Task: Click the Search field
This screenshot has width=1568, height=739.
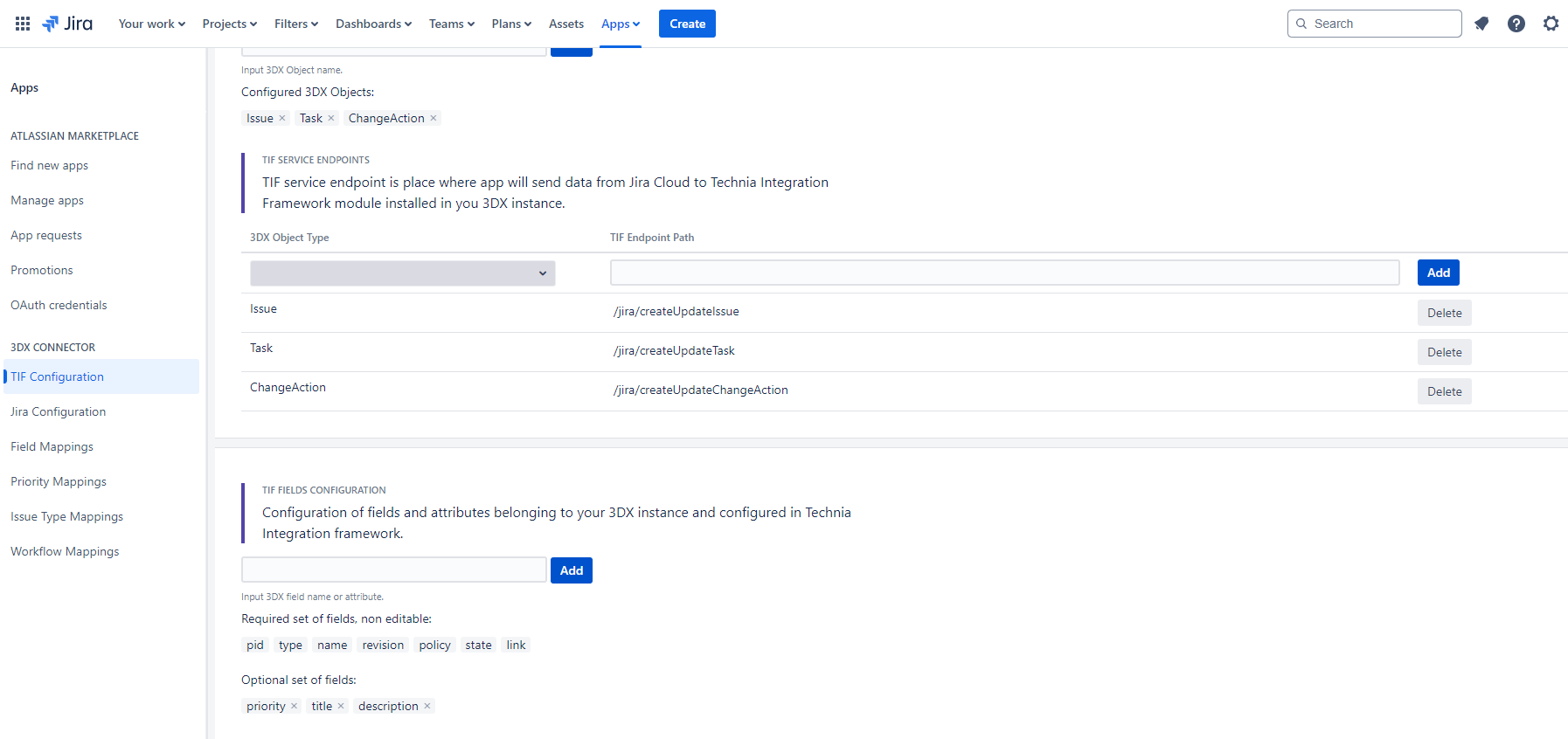Action: pyautogui.click(x=1374, y=24)
